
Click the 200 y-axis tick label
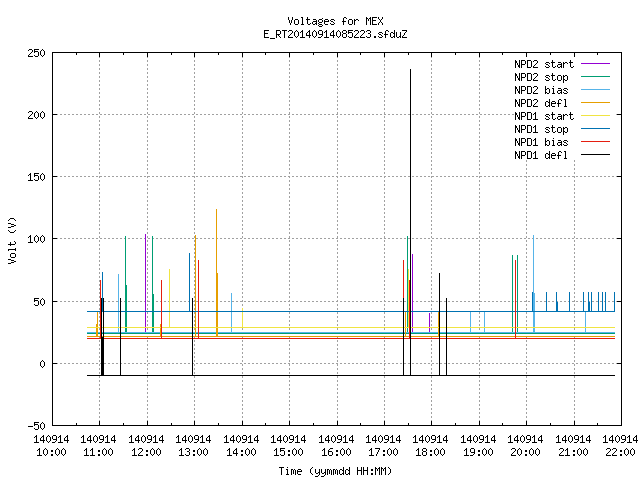point(36,115)
